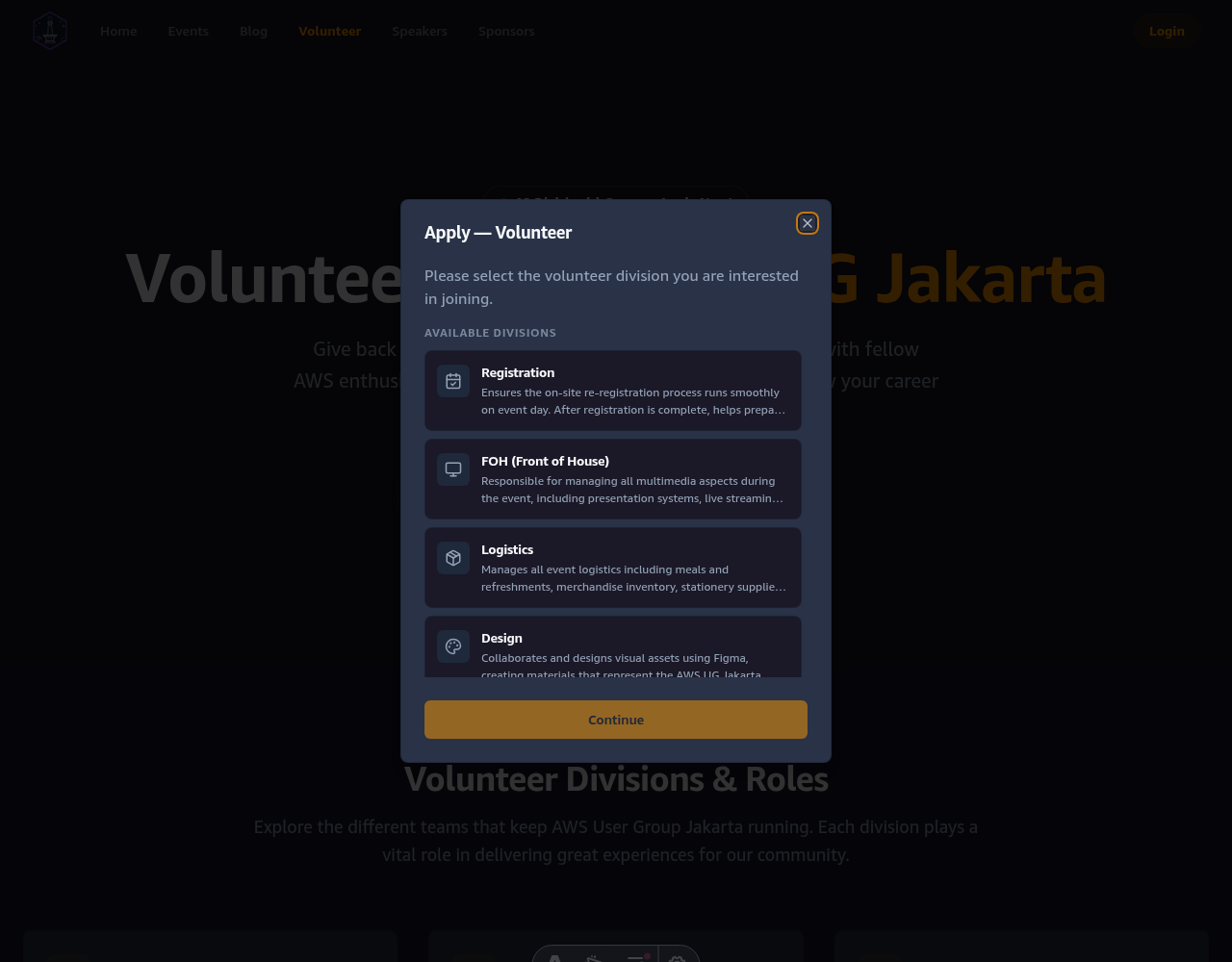Viewport: 1232px width, 962px height.
Task: Click the Login button
Action: coord(1167,31)
